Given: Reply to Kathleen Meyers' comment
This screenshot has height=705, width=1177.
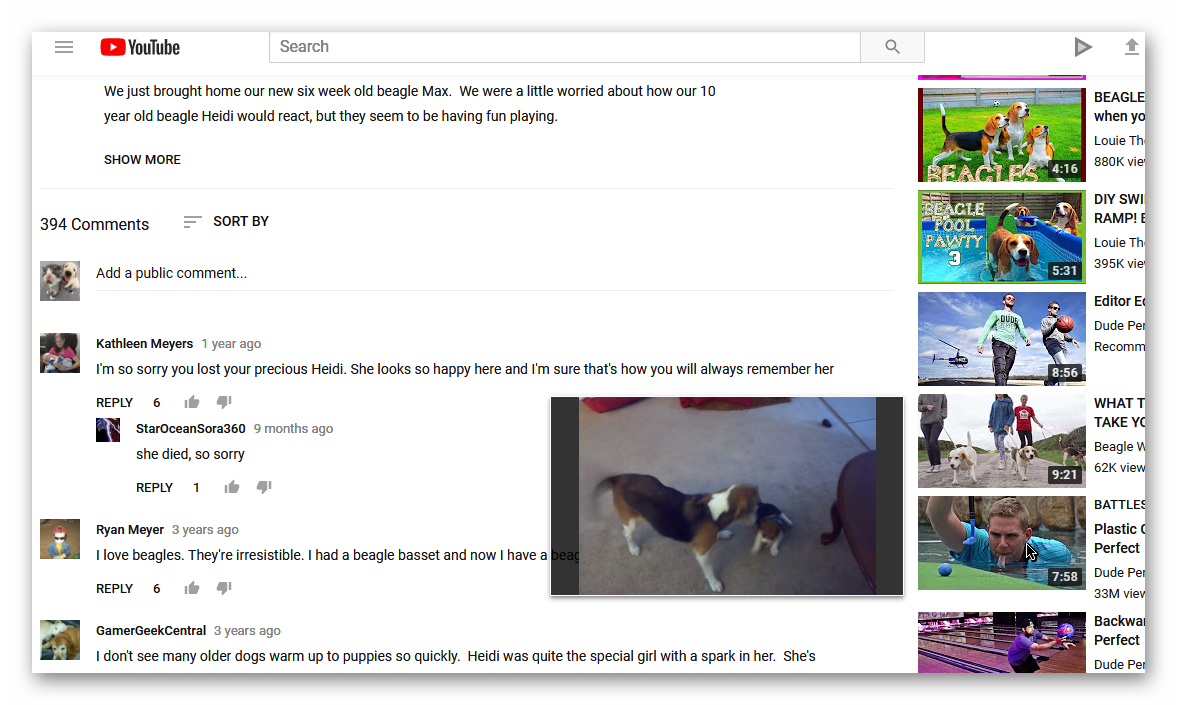Looking at the screenshot, I should 114,402.
